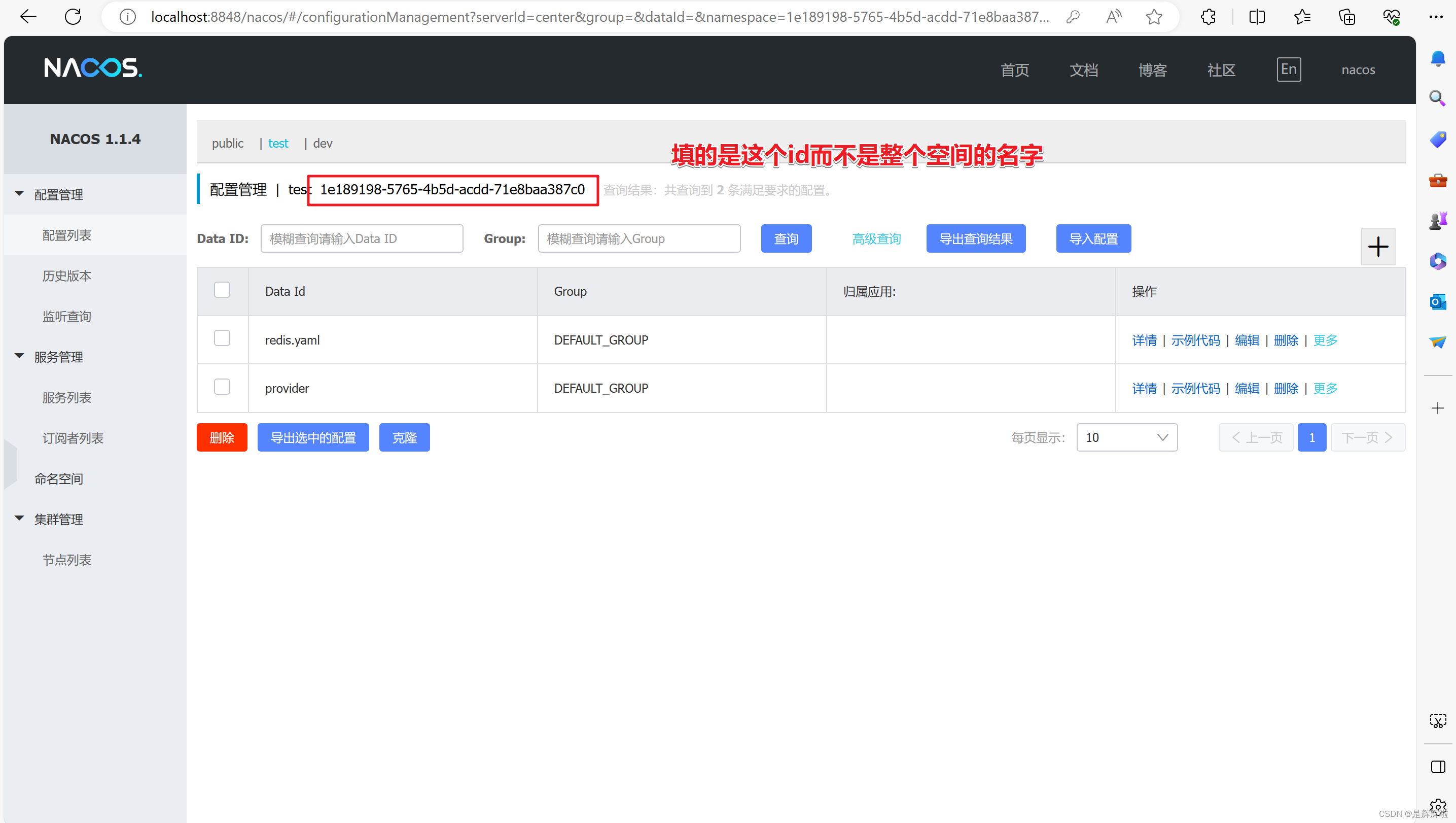Select the test namespace tab

(x=278, y=144)
